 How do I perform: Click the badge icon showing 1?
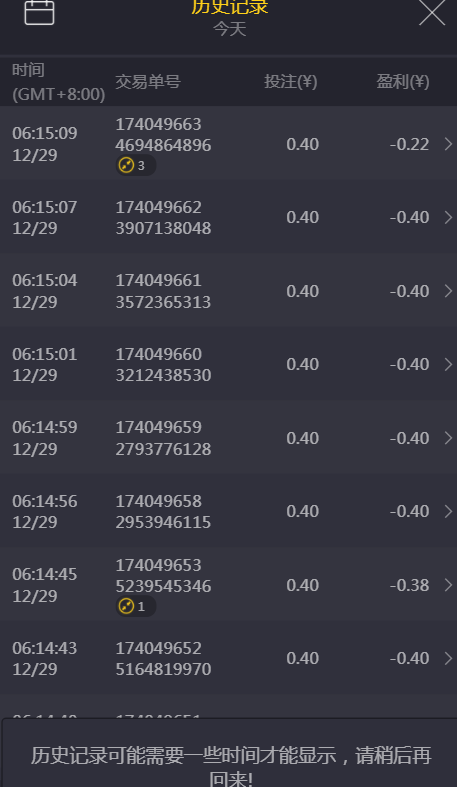[x=136, y=606]
